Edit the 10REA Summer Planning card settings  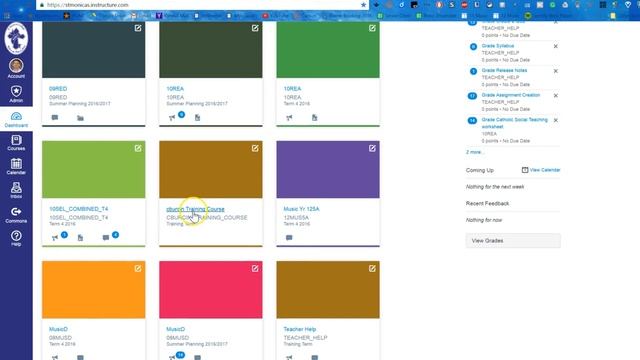pyautogui.click(x=255, y=28)
